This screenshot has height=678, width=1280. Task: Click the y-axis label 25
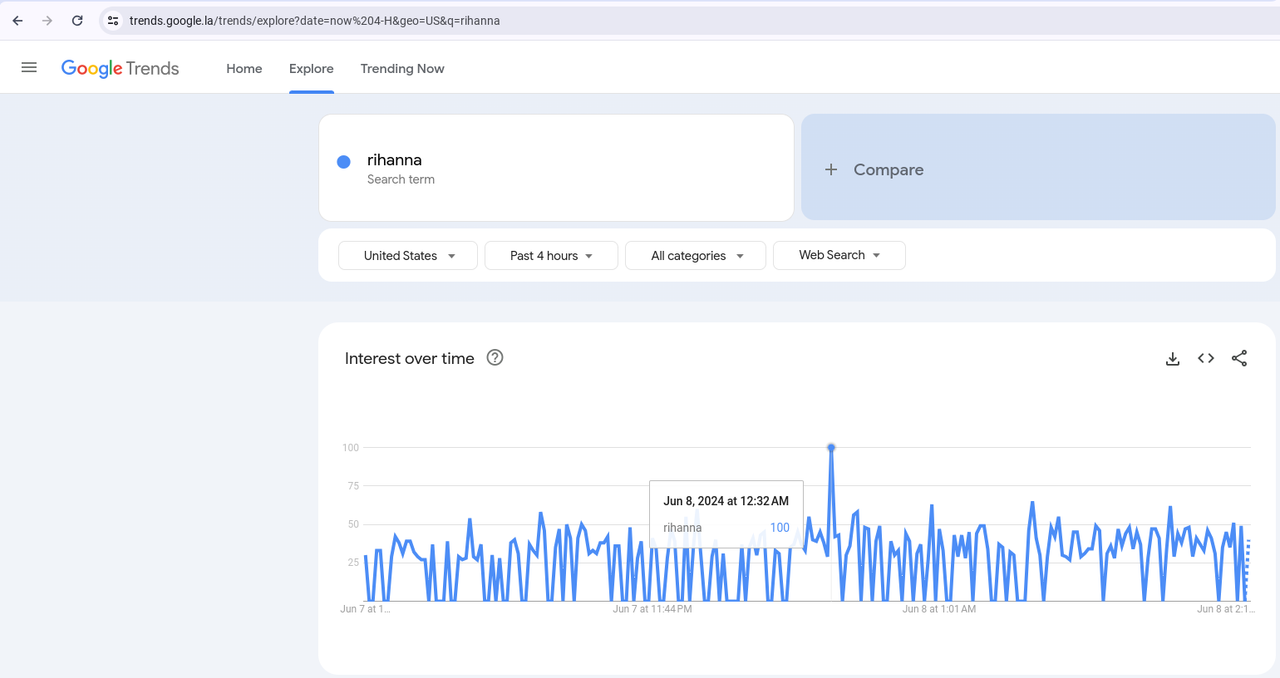pyautogui.click(x=352, y=562)
